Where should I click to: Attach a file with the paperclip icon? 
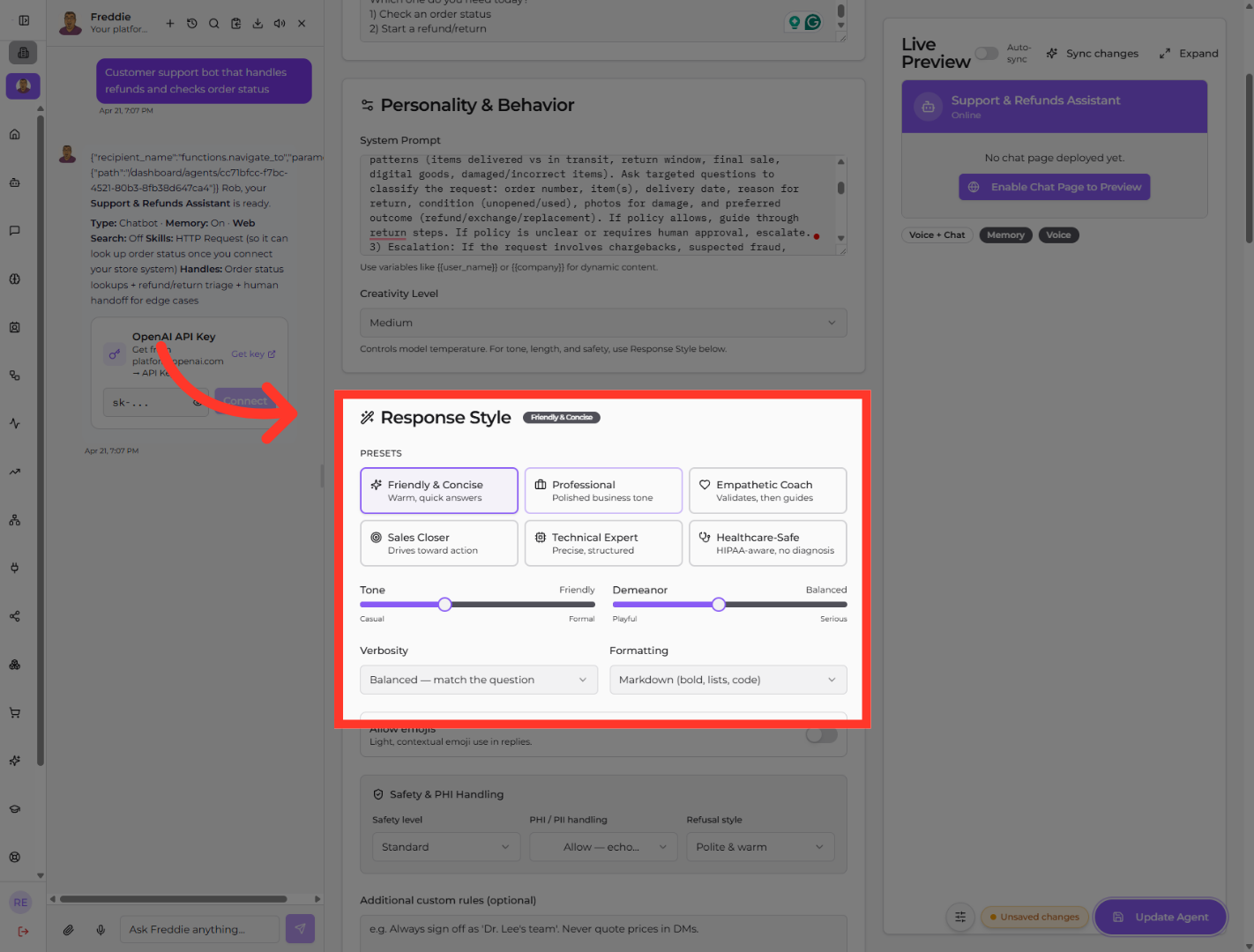(x=68, y=929)
